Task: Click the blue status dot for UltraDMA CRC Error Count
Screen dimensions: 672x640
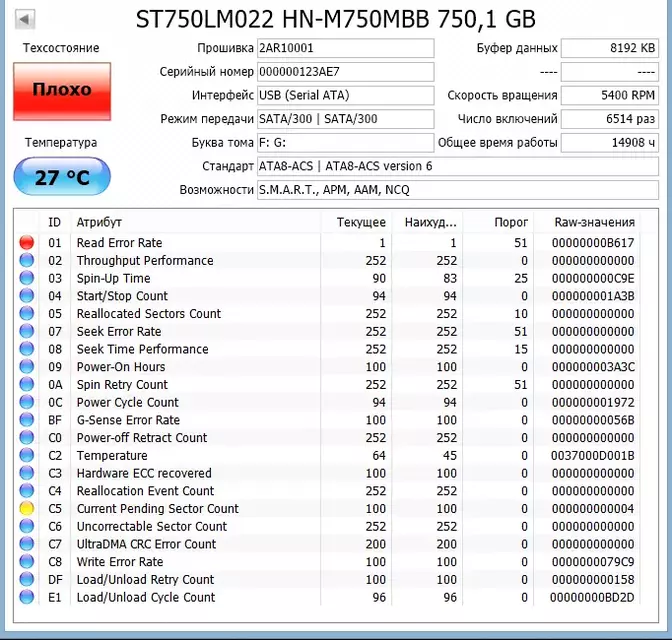Action: (x=27, y=544)
